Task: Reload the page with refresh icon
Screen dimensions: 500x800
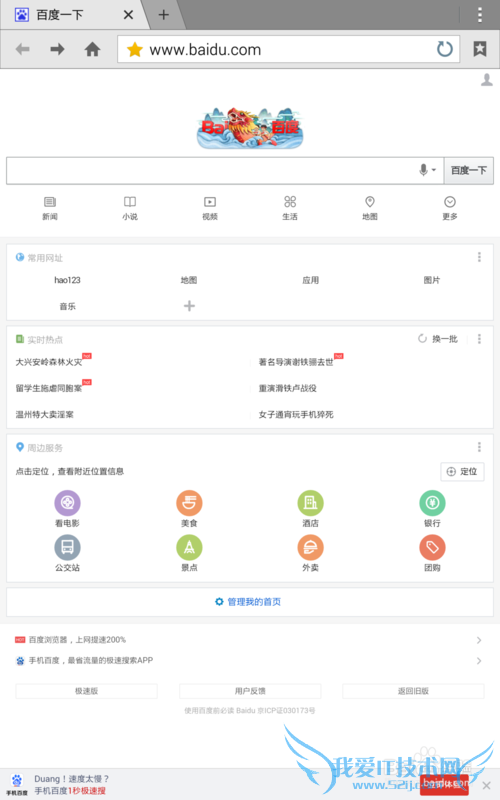Action: [445, 49]
